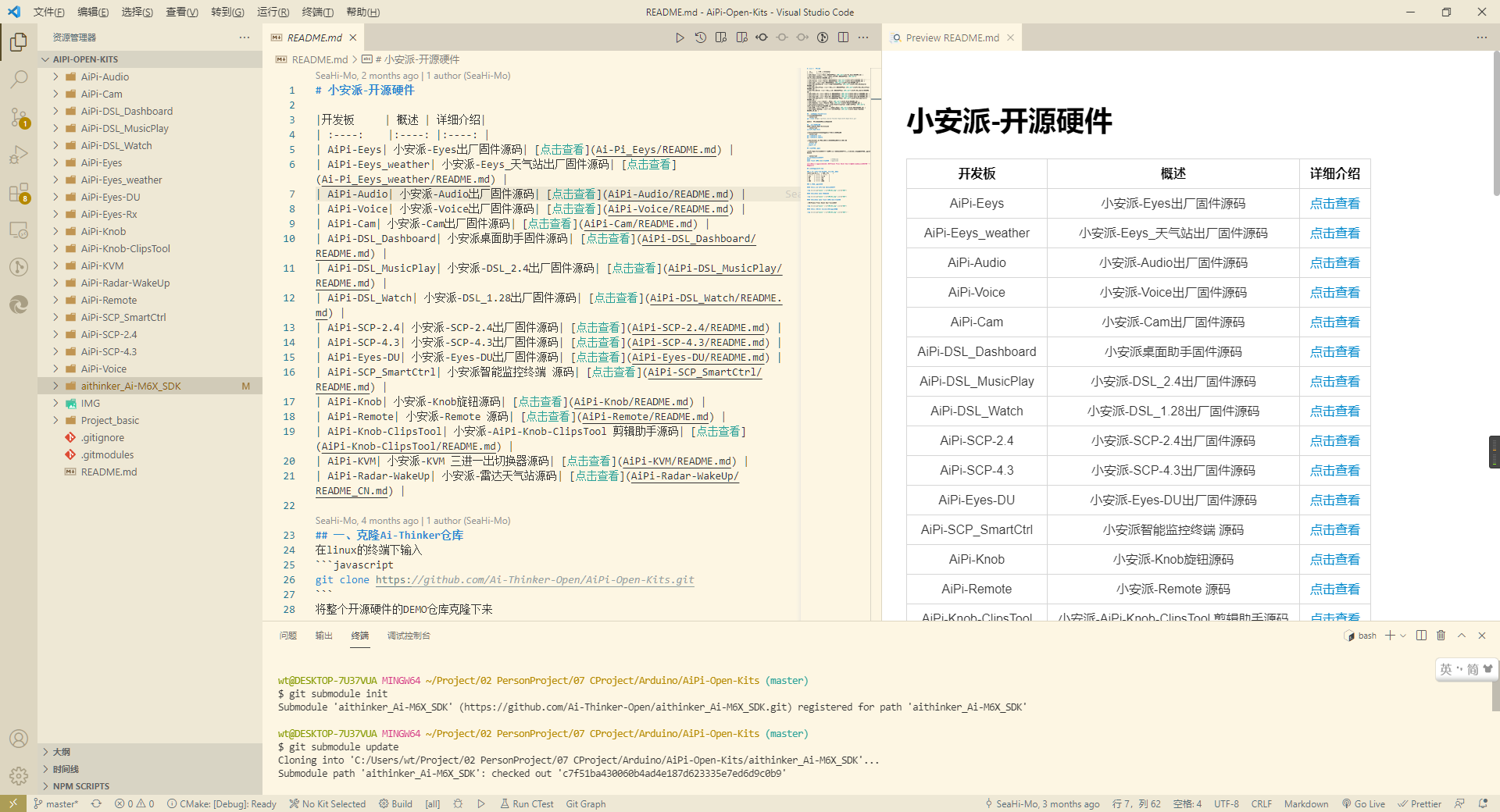Switch to the 调试控制台 panel tab

click(409, 636)
